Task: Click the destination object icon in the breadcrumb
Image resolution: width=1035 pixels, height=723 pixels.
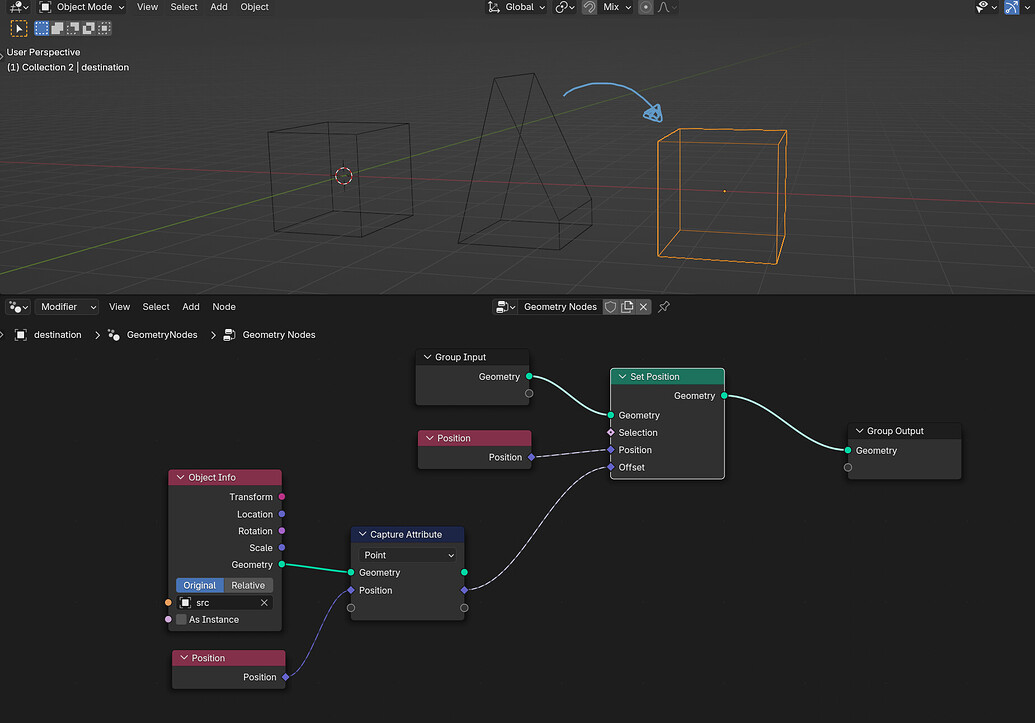Action: 21,335
